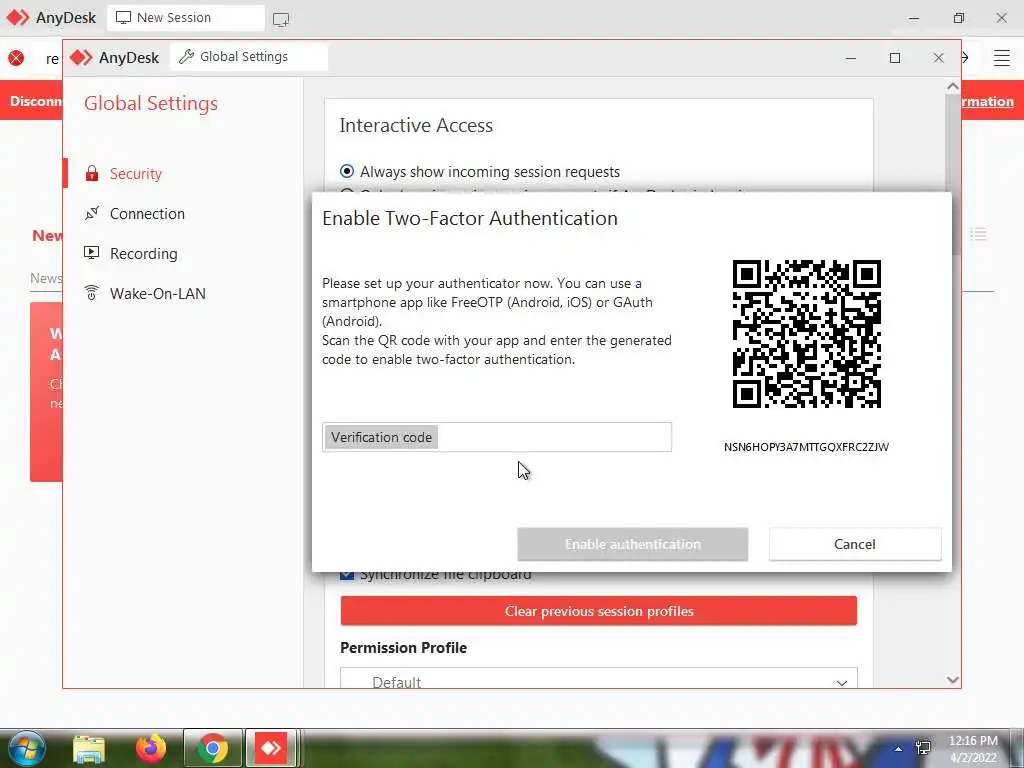Click the arrow connect icon in main window
The width and height of the screenshot is (1024, 768).
(x=965, y=57)
